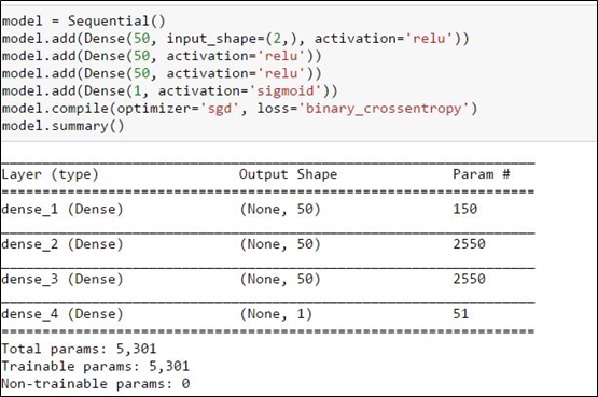Select the dense_4 (Dense) row label
The image size is (598, 397).
tap(63, 314)
